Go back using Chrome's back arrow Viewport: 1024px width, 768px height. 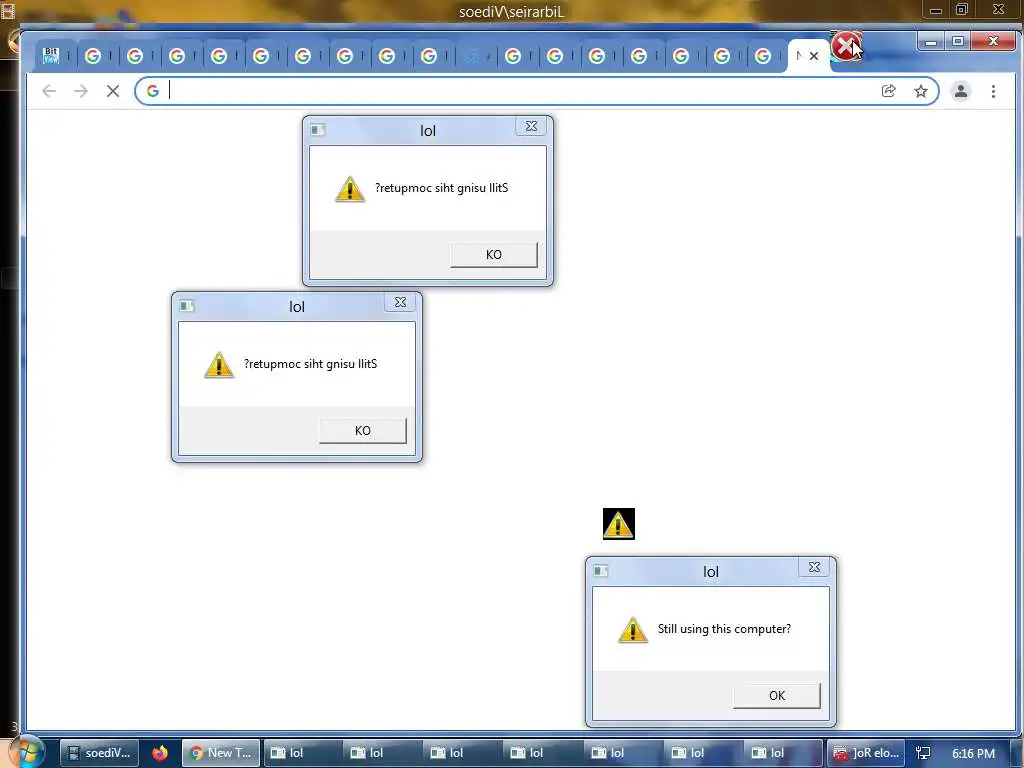click(49, 91)
